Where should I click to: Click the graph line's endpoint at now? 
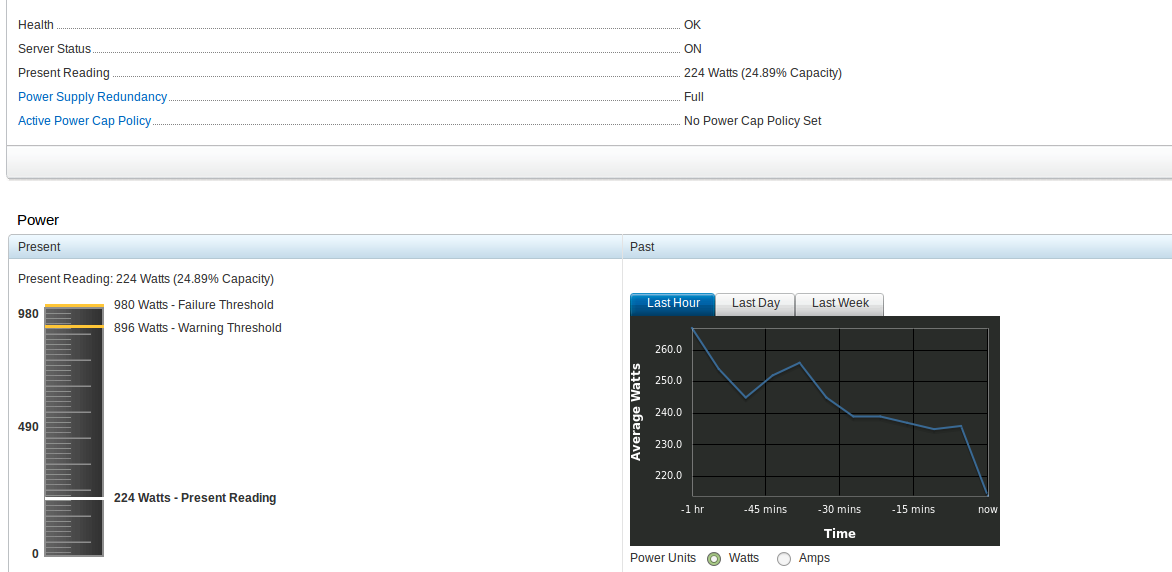tap(987, 495)
